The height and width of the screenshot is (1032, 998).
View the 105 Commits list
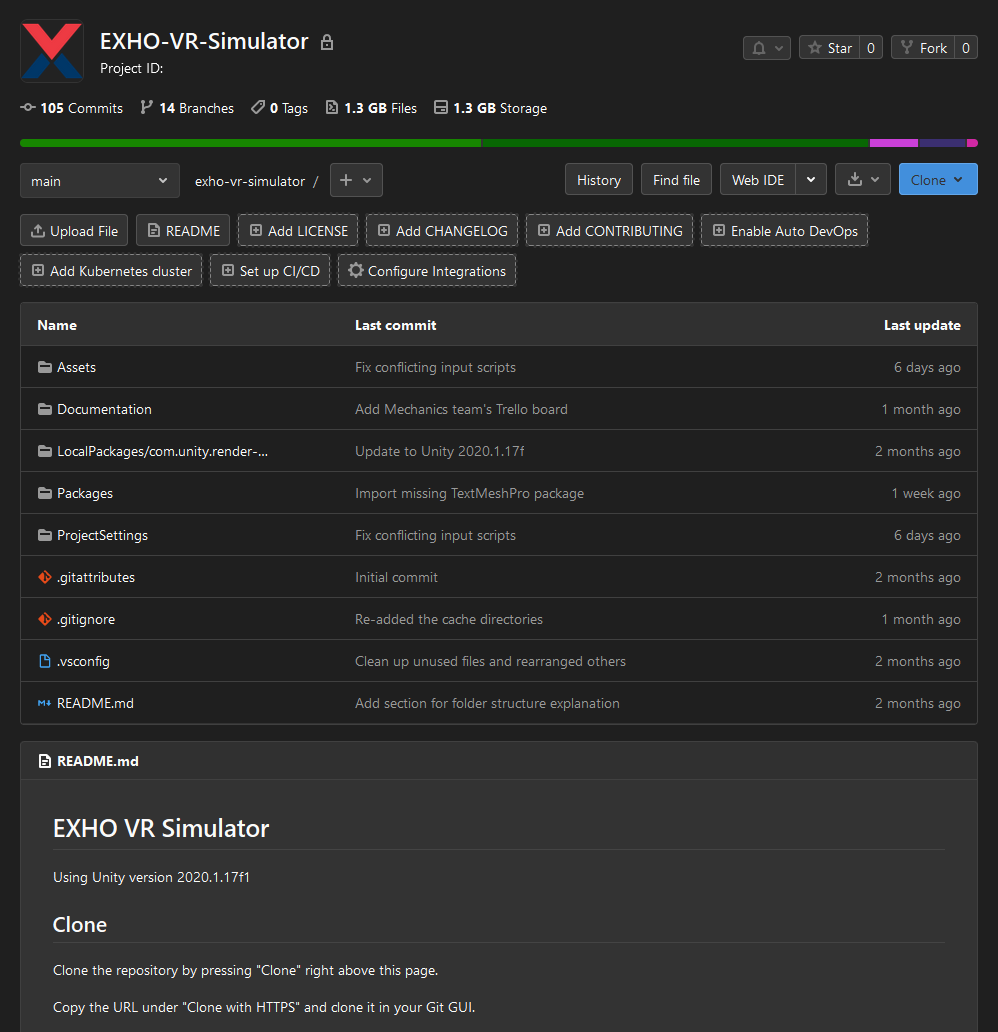[x=71, y=108]
